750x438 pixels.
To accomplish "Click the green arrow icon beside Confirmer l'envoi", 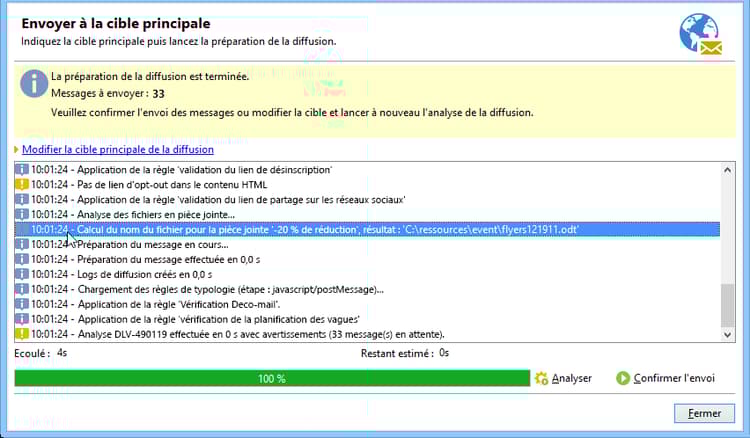I will 623,378.
